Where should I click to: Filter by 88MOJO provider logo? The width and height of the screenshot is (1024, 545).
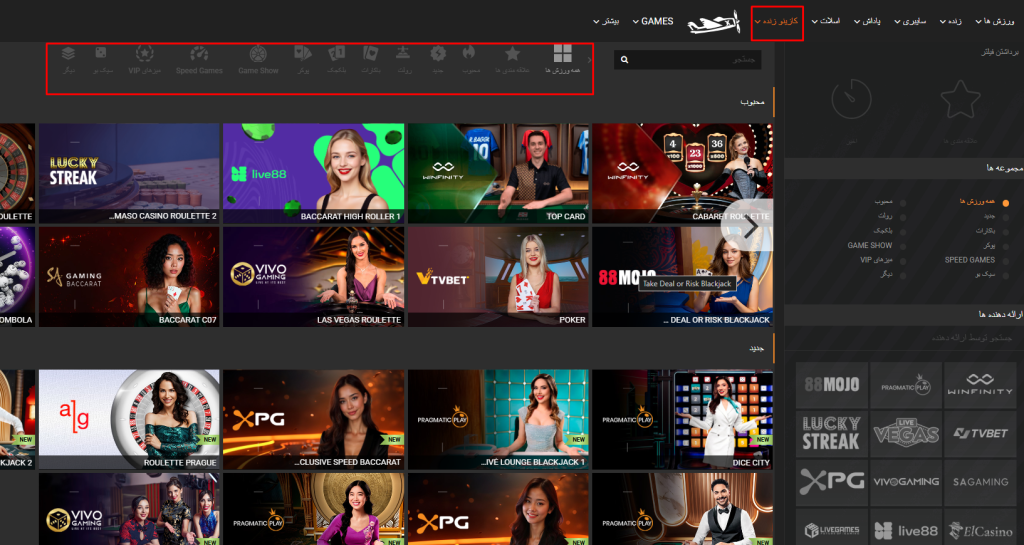tap(831, 385)
